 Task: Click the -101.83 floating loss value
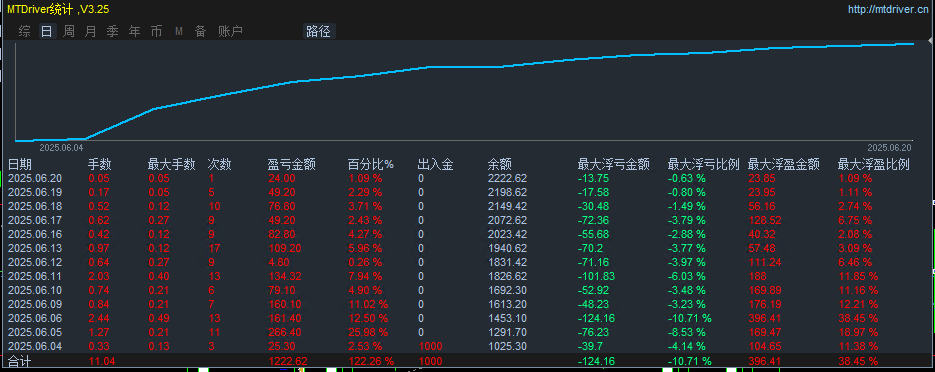click(x=596, y=276)
